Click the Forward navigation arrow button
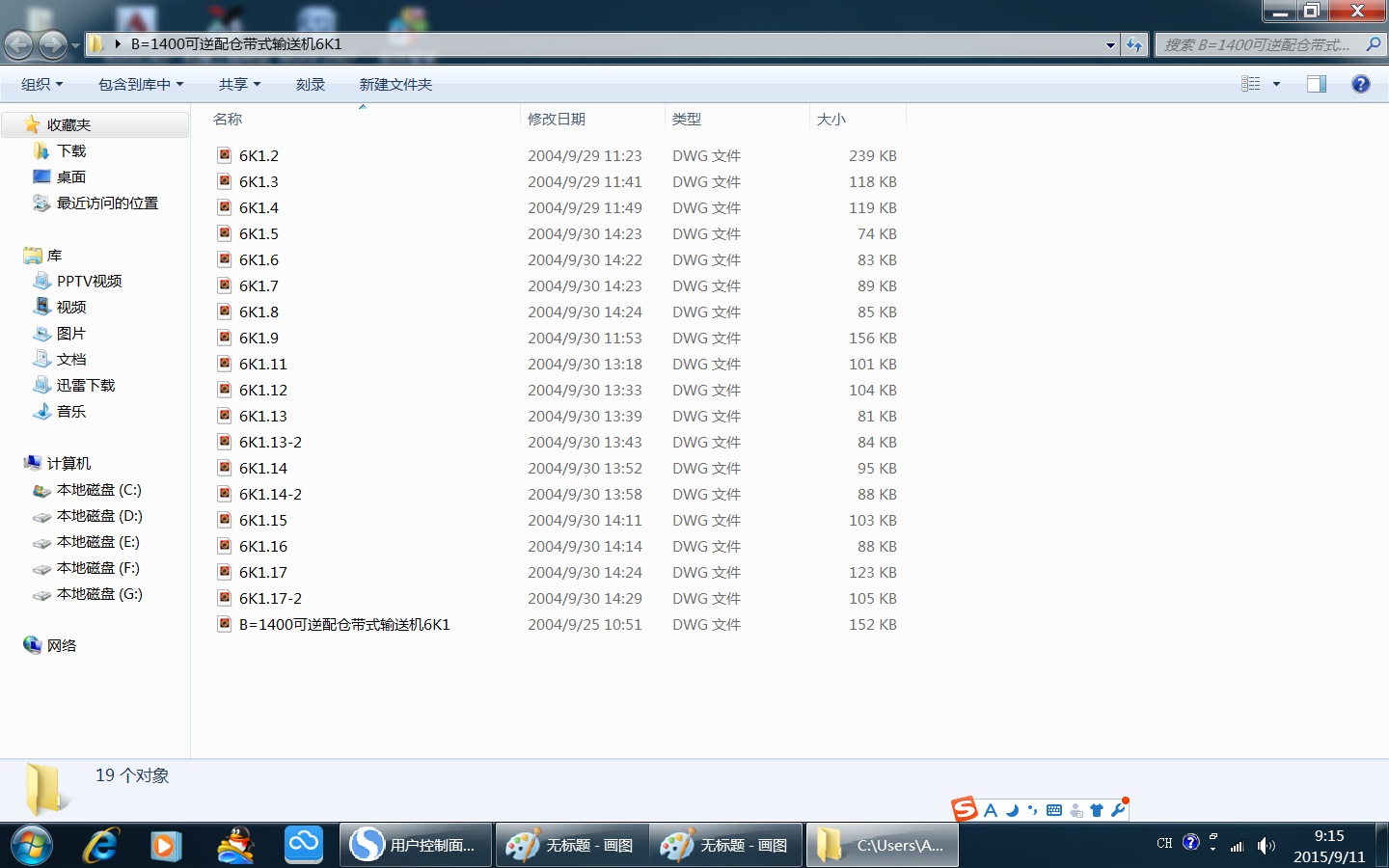Viewport: 1389px width, 868px height. pyautogui.click(x=53, y=44)
